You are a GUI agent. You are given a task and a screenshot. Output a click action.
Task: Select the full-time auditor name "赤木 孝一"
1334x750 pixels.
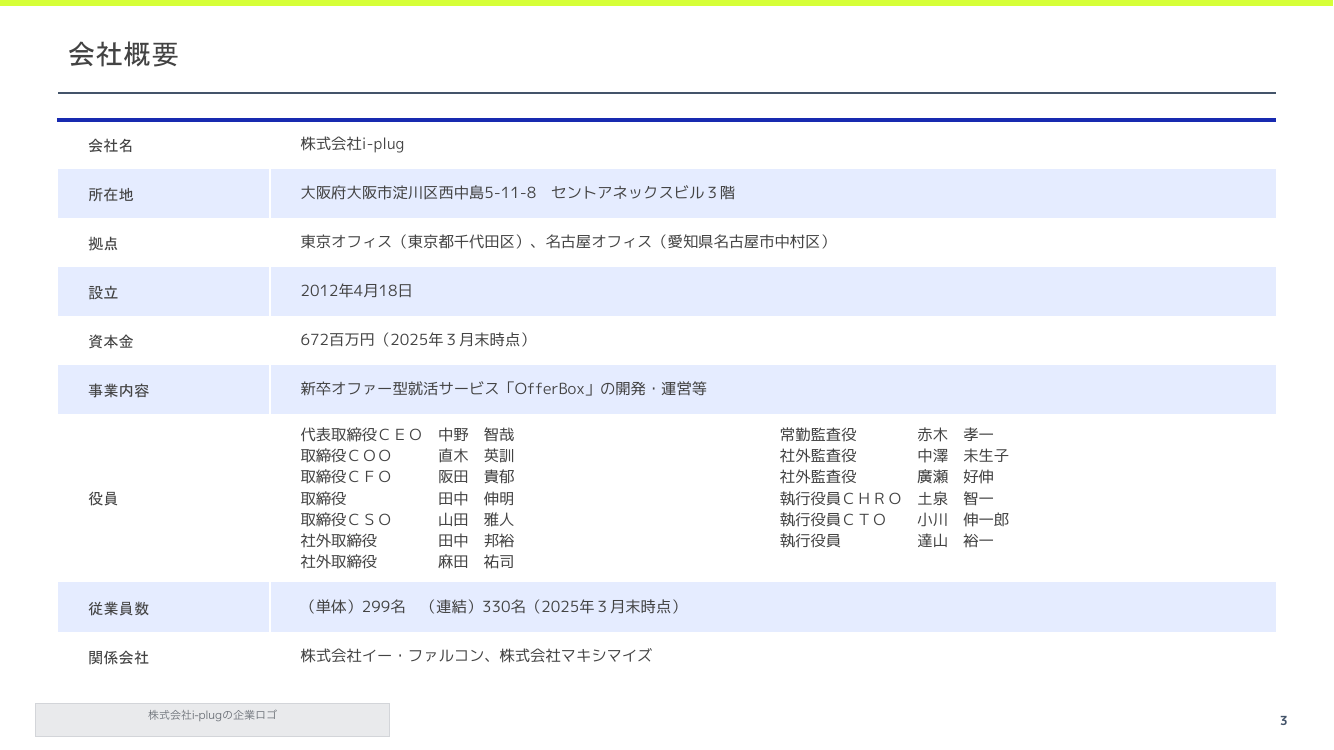click(x=956, y=435)
